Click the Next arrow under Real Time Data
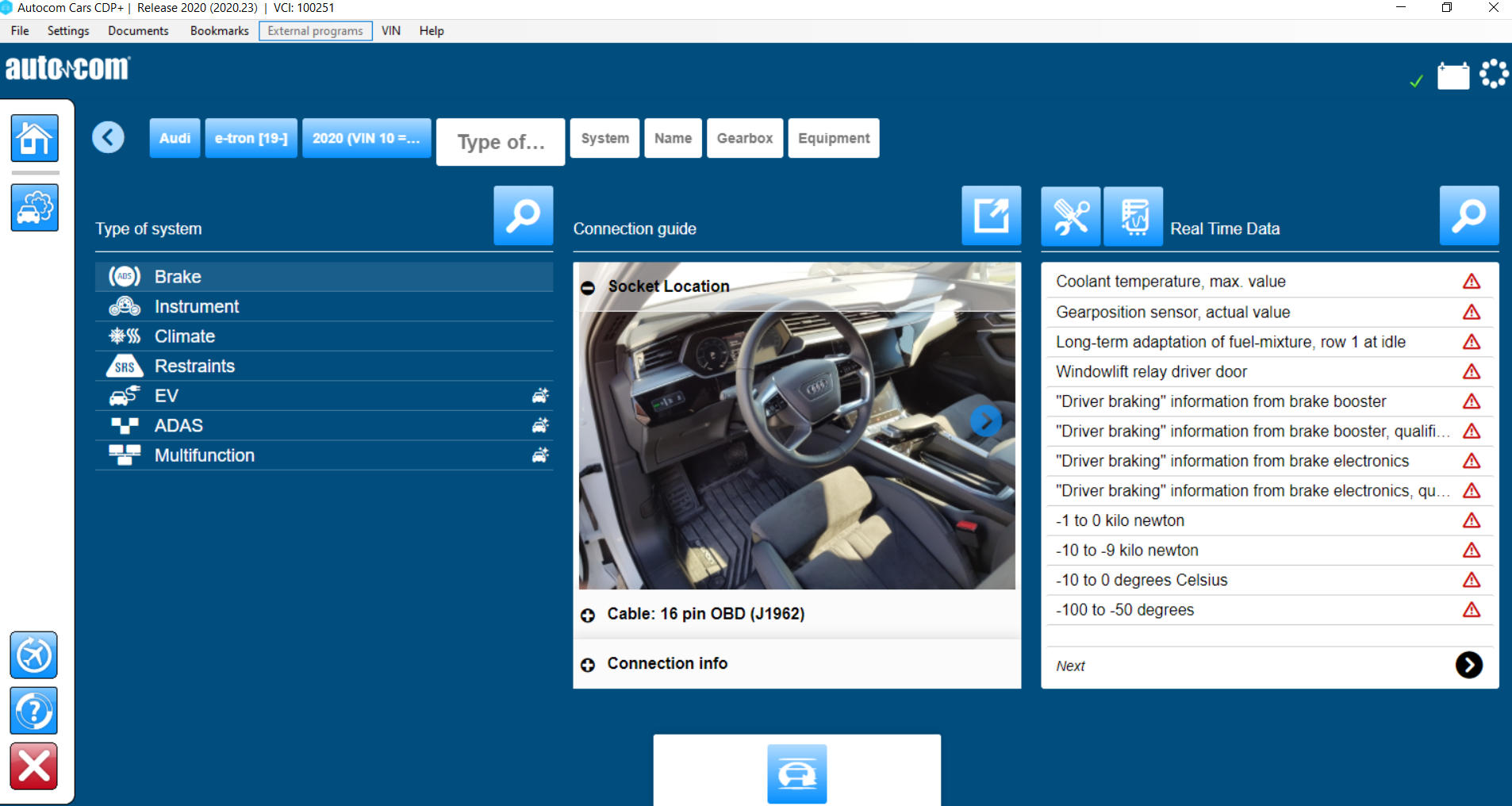1512x806 pixels. (x=1468, y=665)
